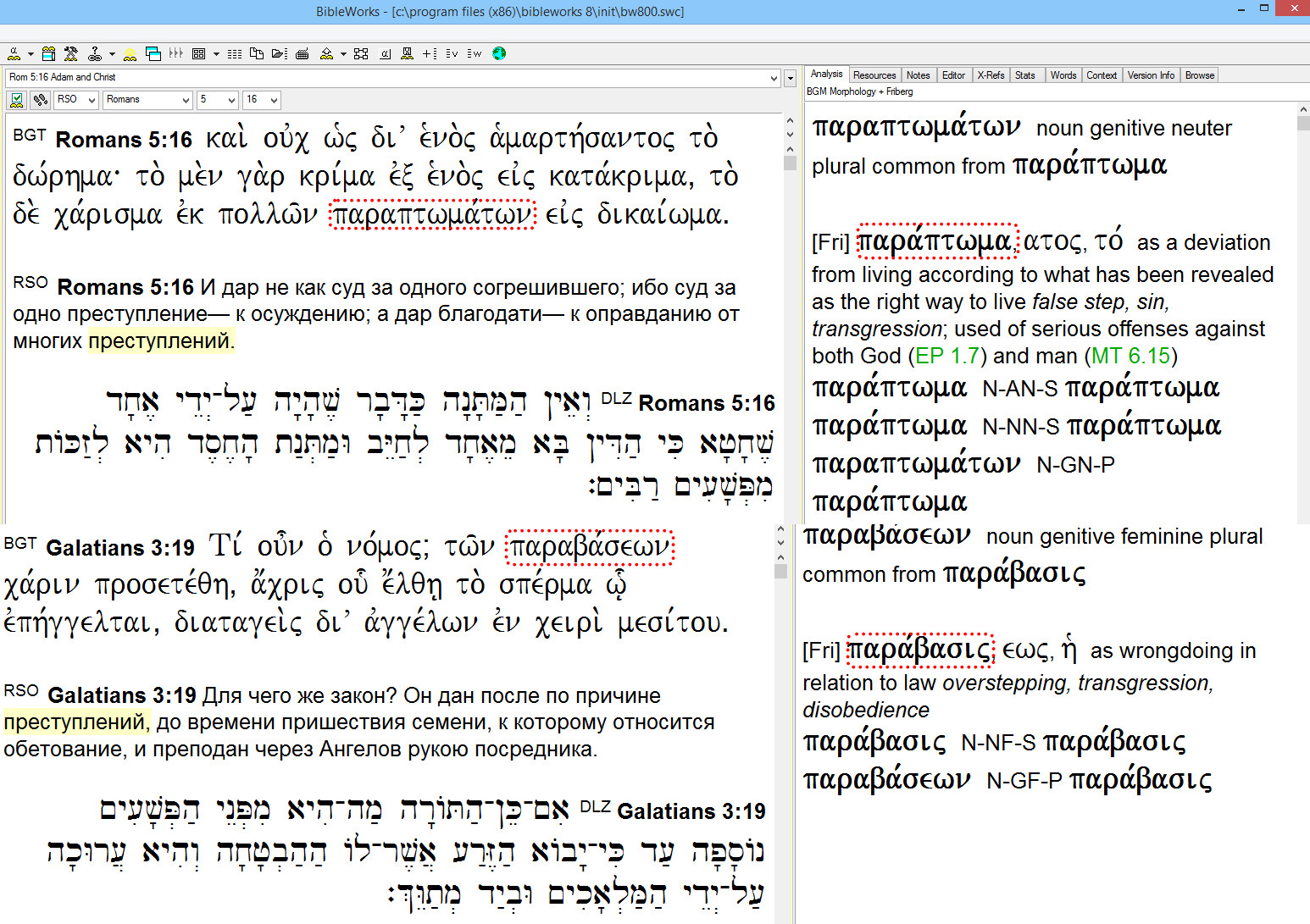The width and height of the screenshot is (1310, 924).
Task: Click the Fri entry headword παράπτωμα
Action: pyautogui.click(x=935, y=241)
